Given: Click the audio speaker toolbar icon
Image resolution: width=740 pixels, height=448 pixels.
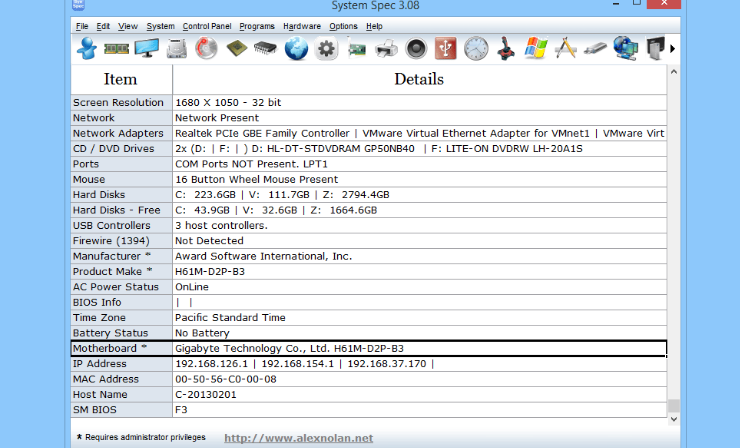Looking at the screenshot, I should 416,48.
